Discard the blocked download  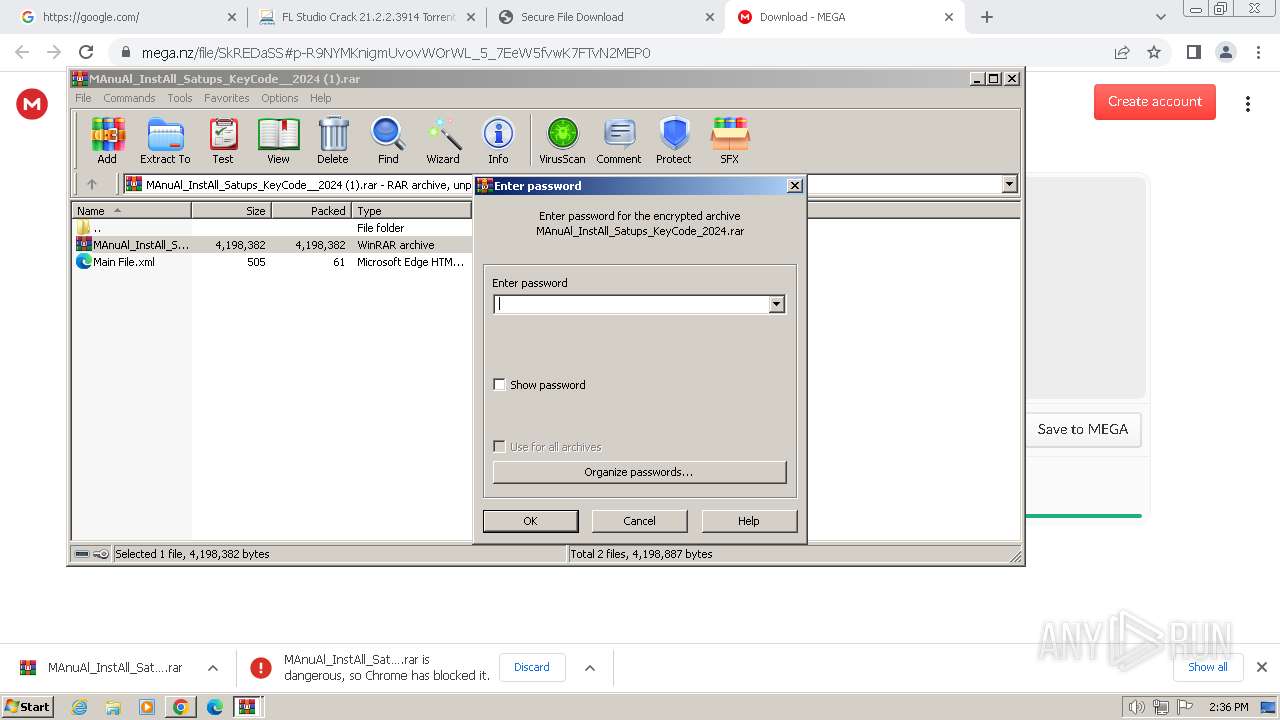(532, 667)
